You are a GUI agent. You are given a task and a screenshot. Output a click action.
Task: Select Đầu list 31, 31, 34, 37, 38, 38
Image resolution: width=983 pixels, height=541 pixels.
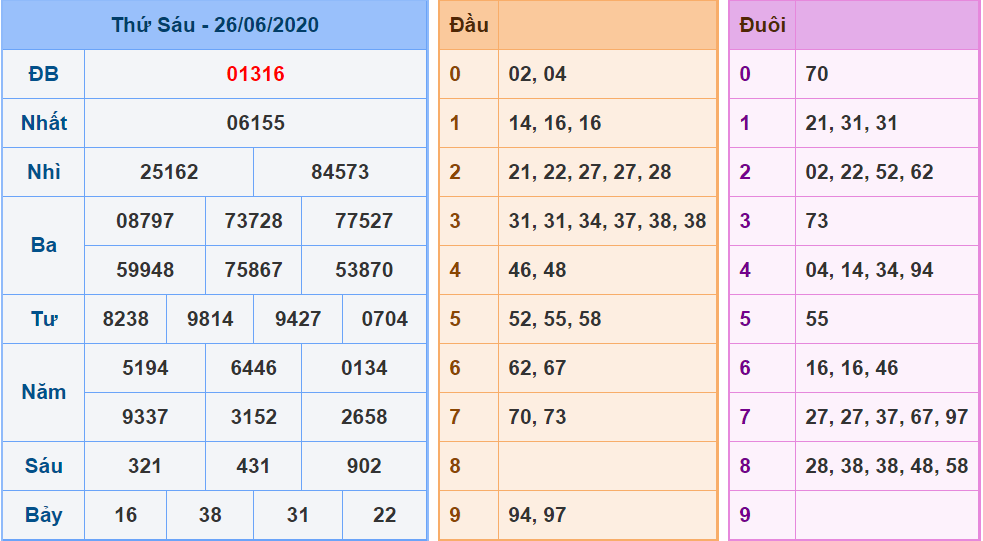coord(607,221)
